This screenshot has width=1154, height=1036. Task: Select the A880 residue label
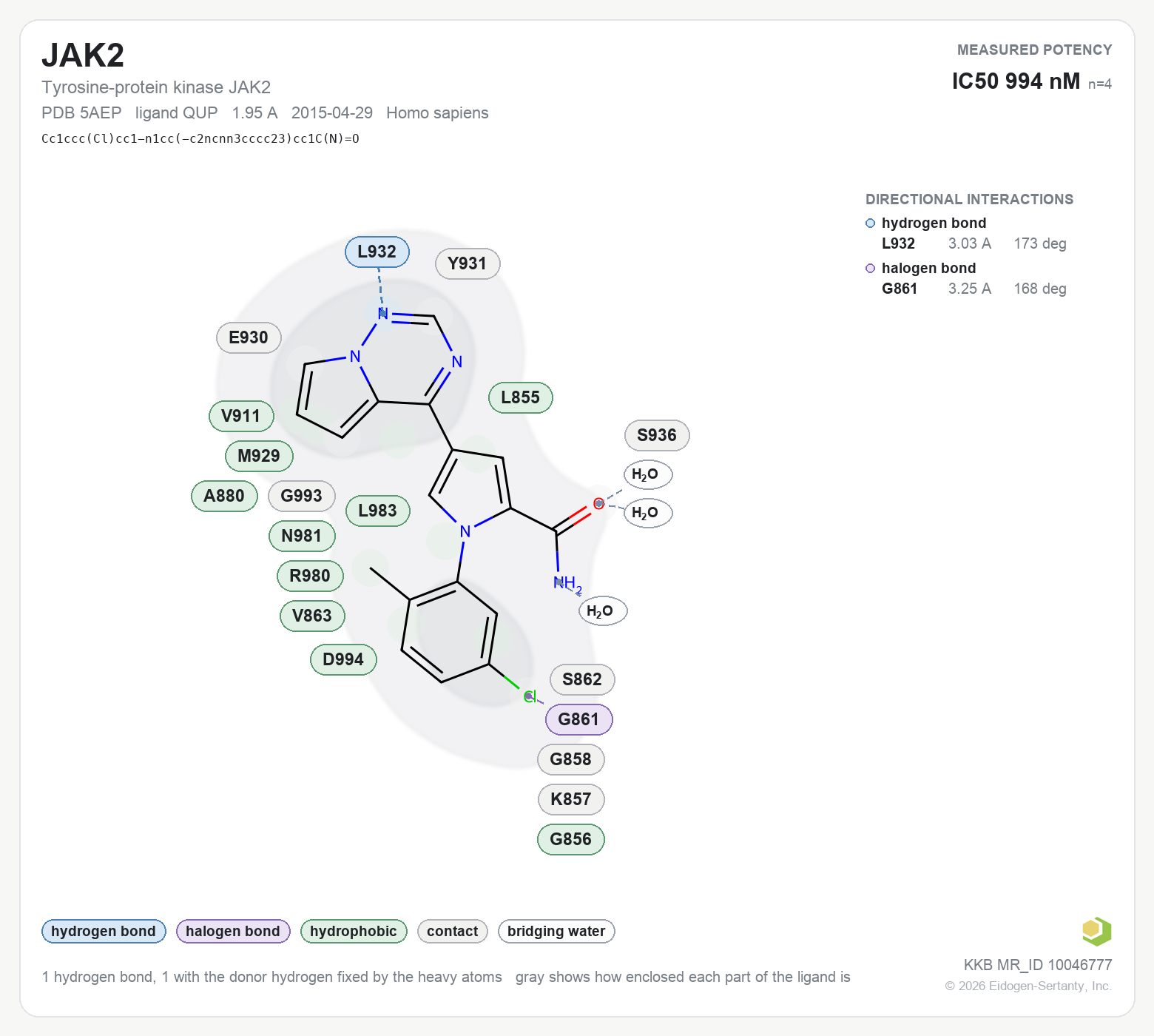click(224, 496)
